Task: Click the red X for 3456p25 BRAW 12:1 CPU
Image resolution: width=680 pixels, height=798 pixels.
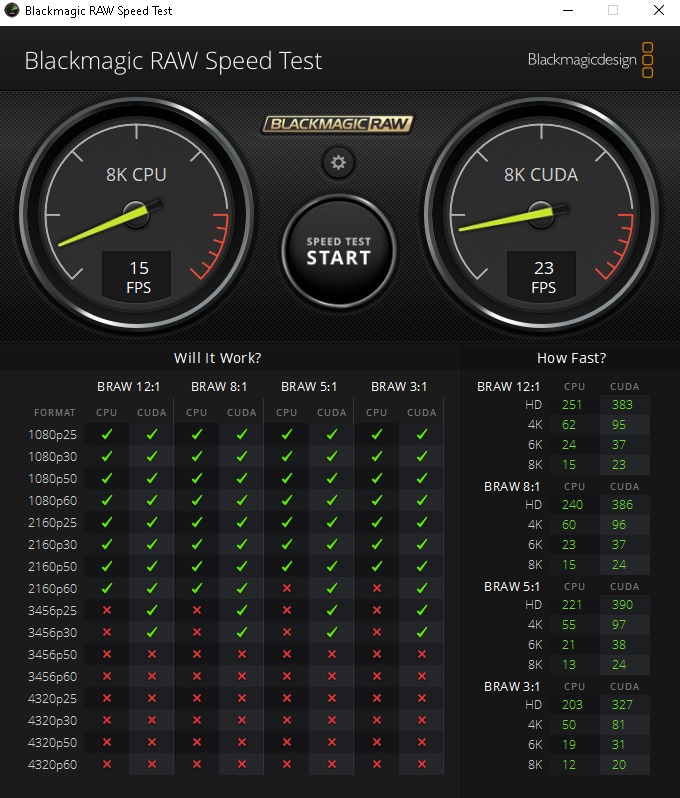Action: tap(107, 610)
